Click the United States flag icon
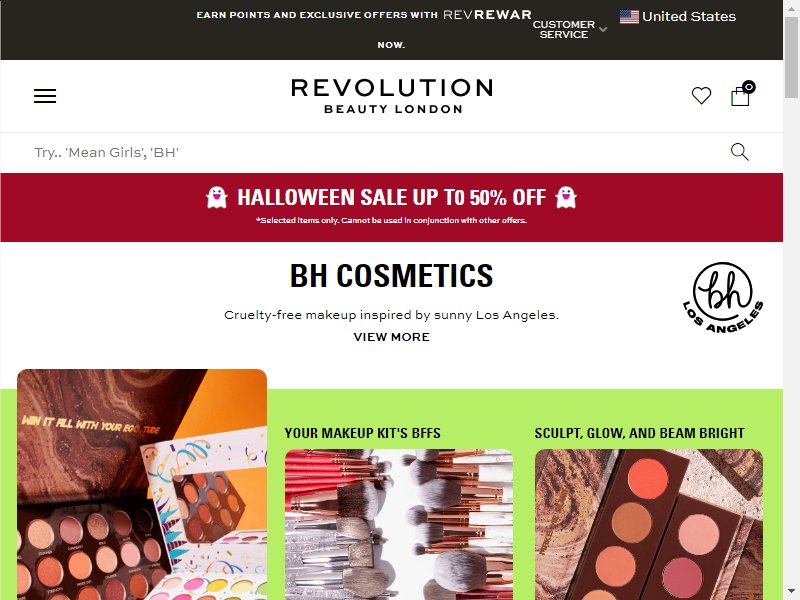This screenshot has height=600, width=800. (629, 17)
